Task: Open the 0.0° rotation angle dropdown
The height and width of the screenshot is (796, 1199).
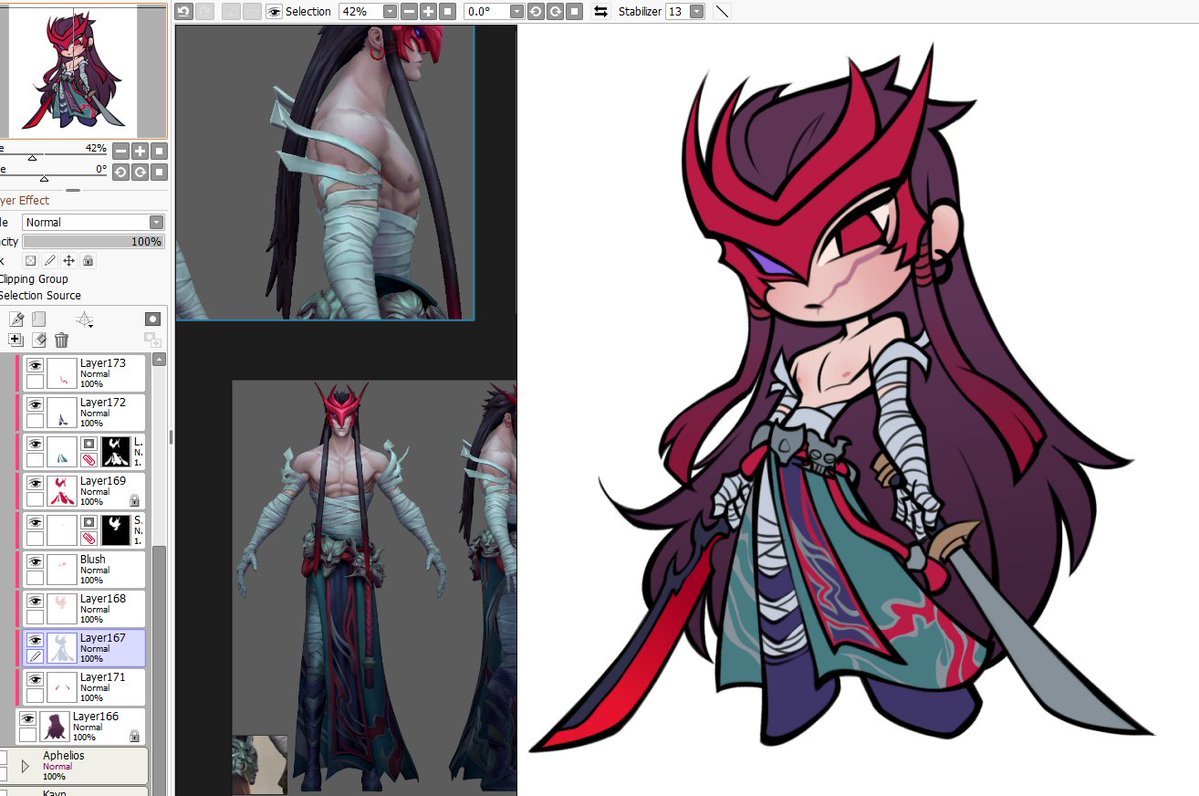Action: click(x=517, y=11)
